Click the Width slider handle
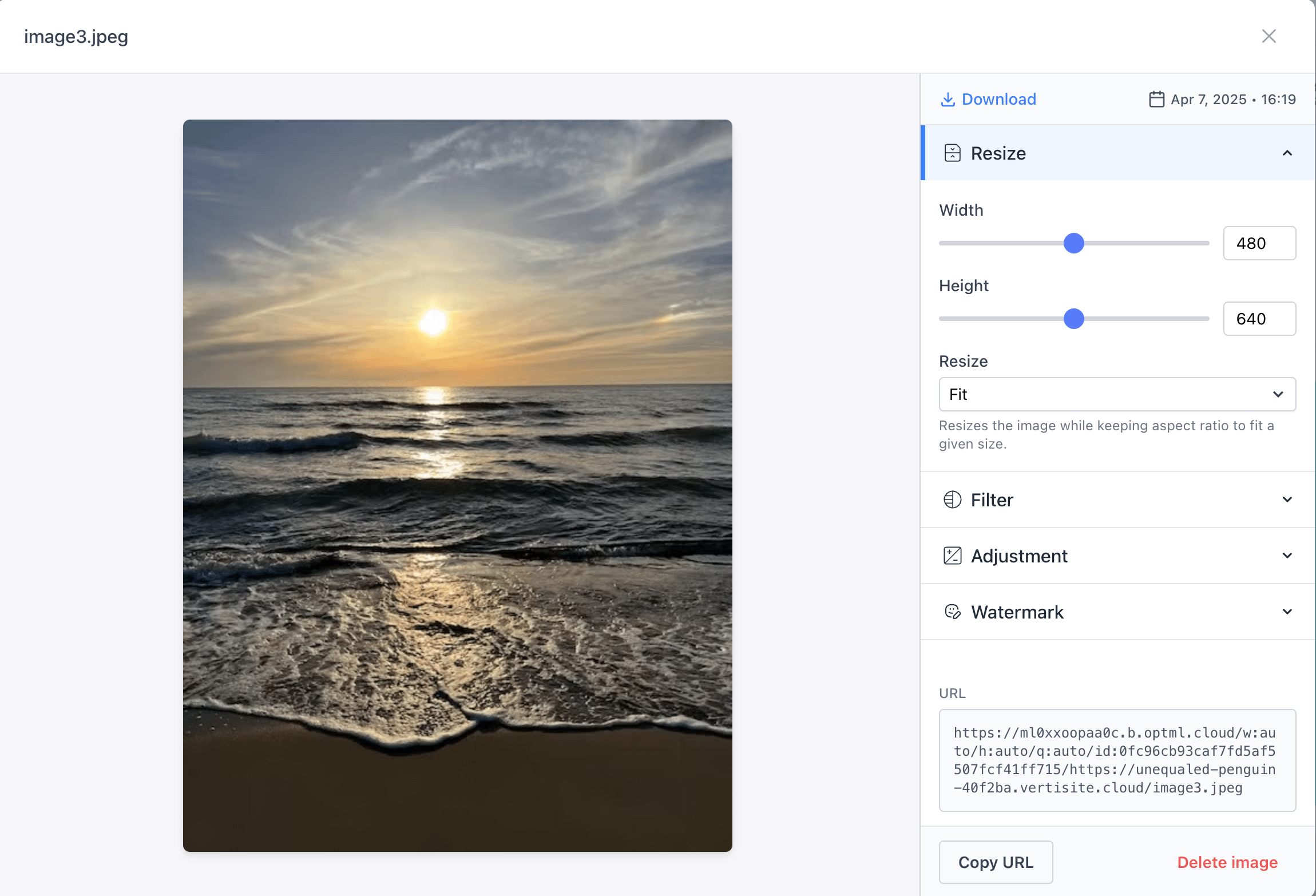 pos(1073,243)
